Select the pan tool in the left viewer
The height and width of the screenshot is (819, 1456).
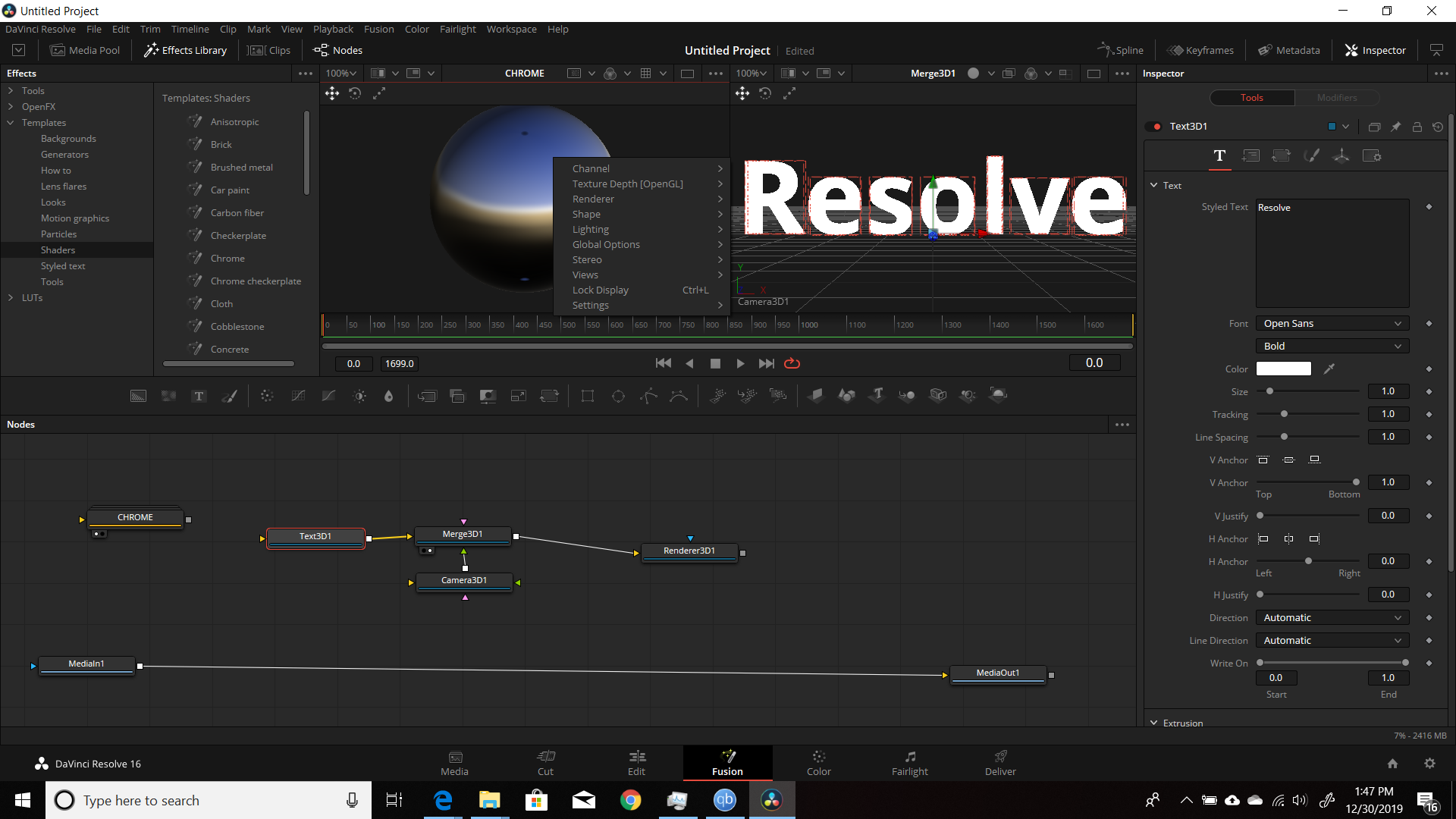tap(332, 93)
